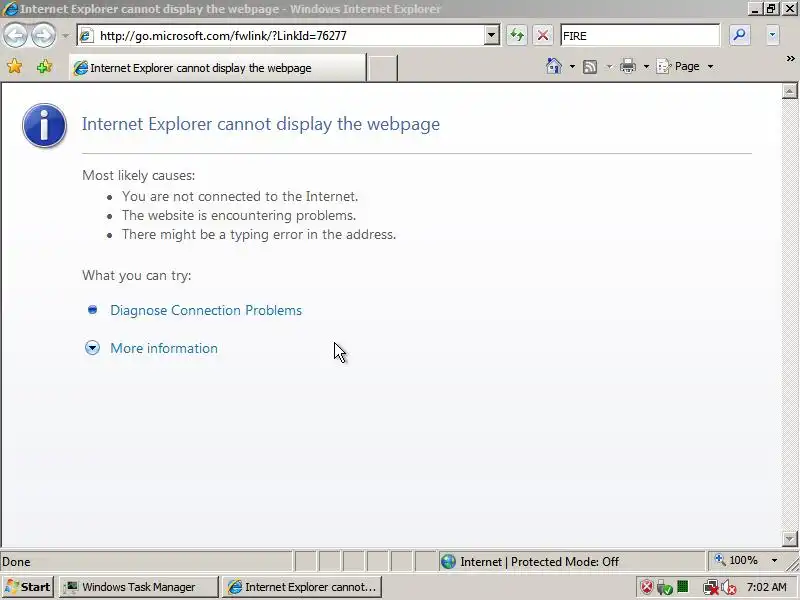Minimize the Internet Explorer window

[x=755, y=9]
